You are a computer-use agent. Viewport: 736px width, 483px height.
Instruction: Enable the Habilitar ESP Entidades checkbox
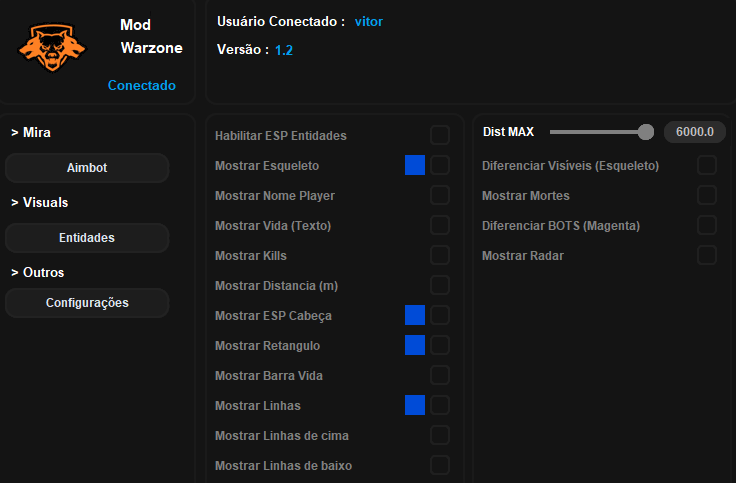[x=440, y=135]
